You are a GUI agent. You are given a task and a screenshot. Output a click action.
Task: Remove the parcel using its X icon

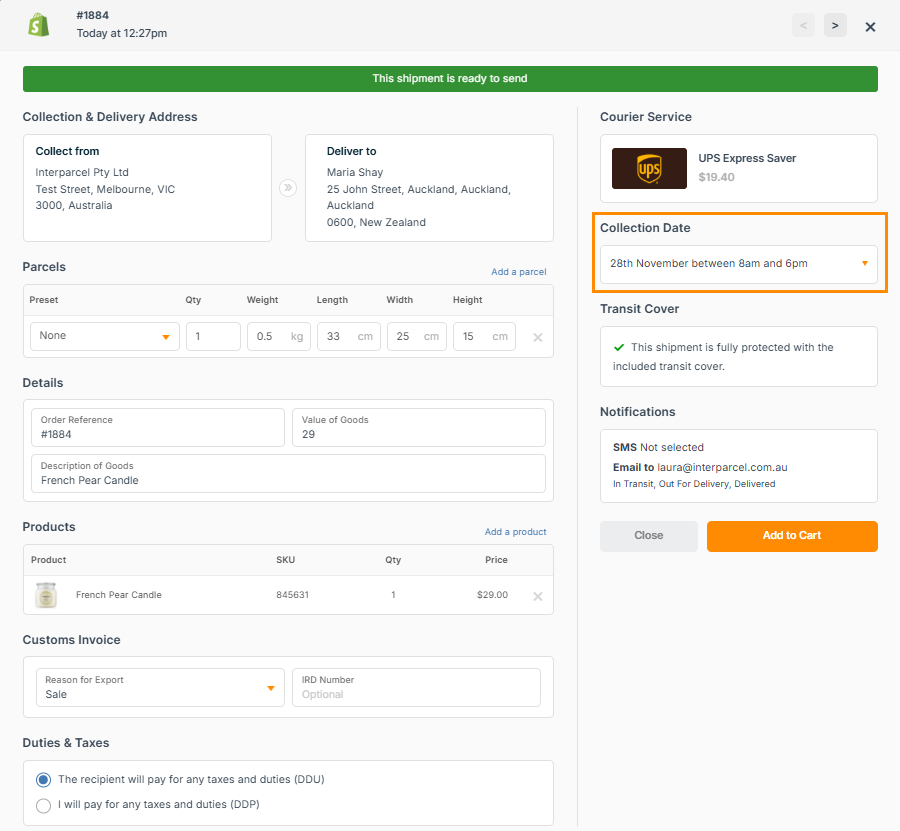pyautogui.click(x=536, y=337)
